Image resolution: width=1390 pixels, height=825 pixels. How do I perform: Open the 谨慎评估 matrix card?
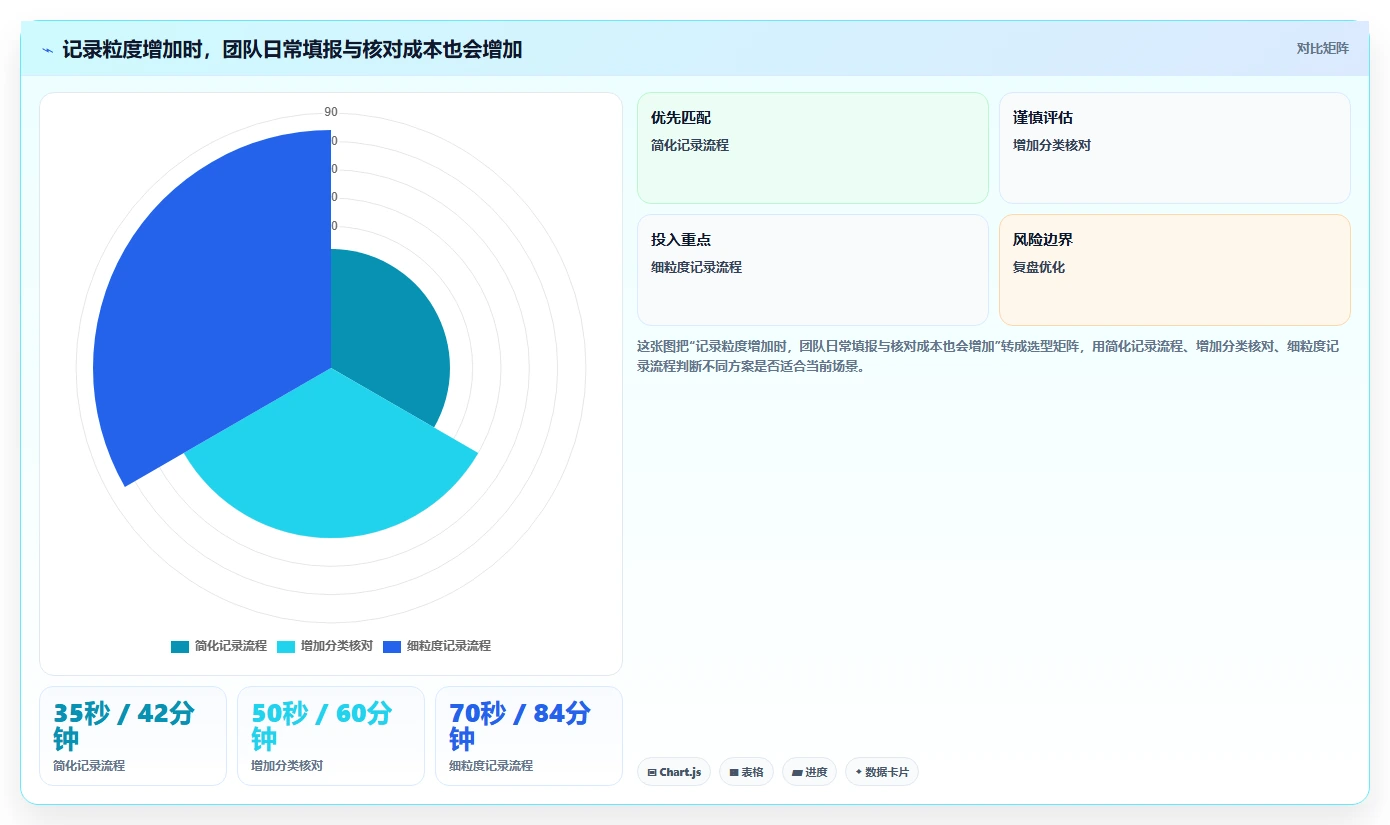pyautogui.click(x=1174, y=148)
